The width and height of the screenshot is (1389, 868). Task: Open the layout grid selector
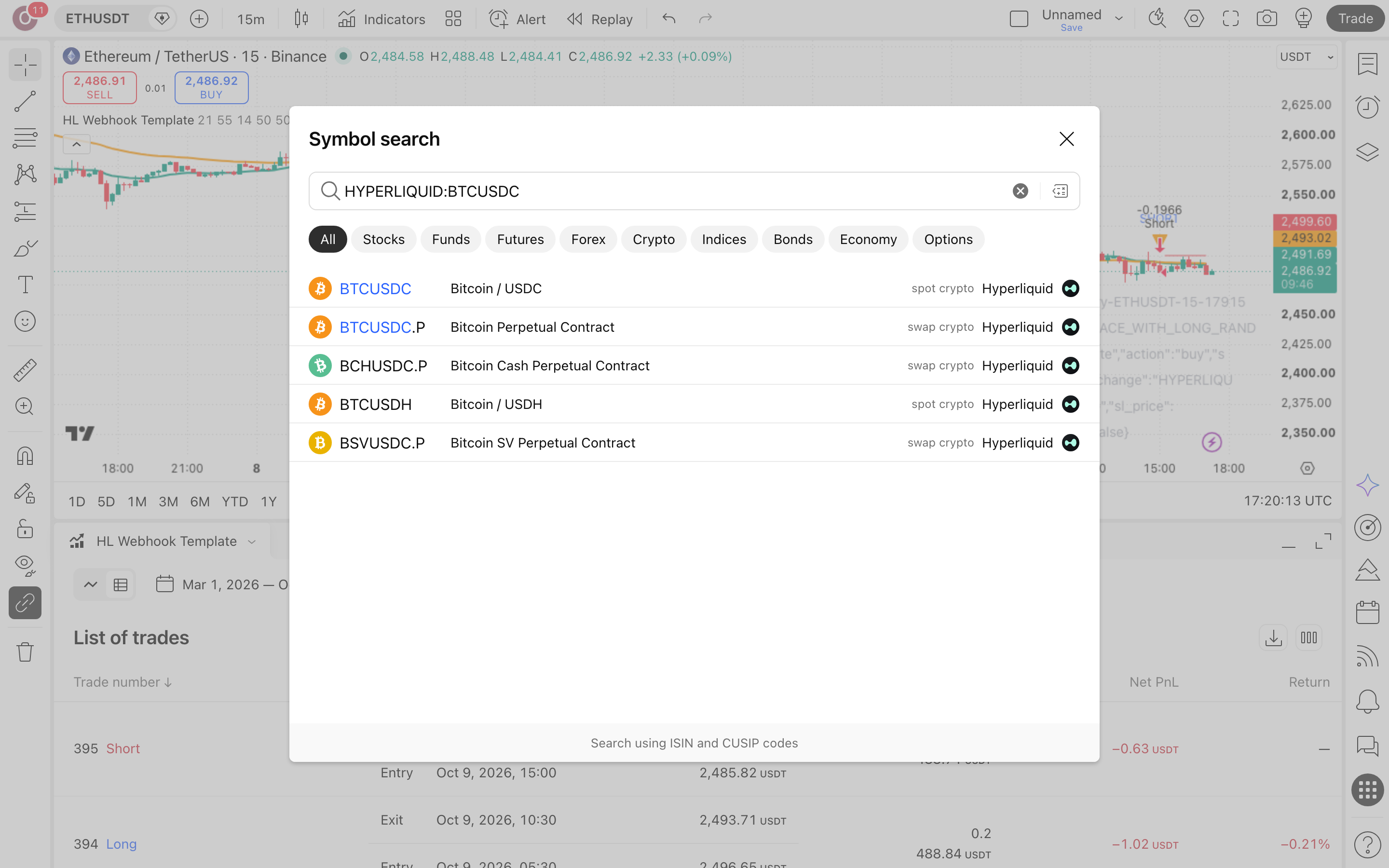point(453,19)
